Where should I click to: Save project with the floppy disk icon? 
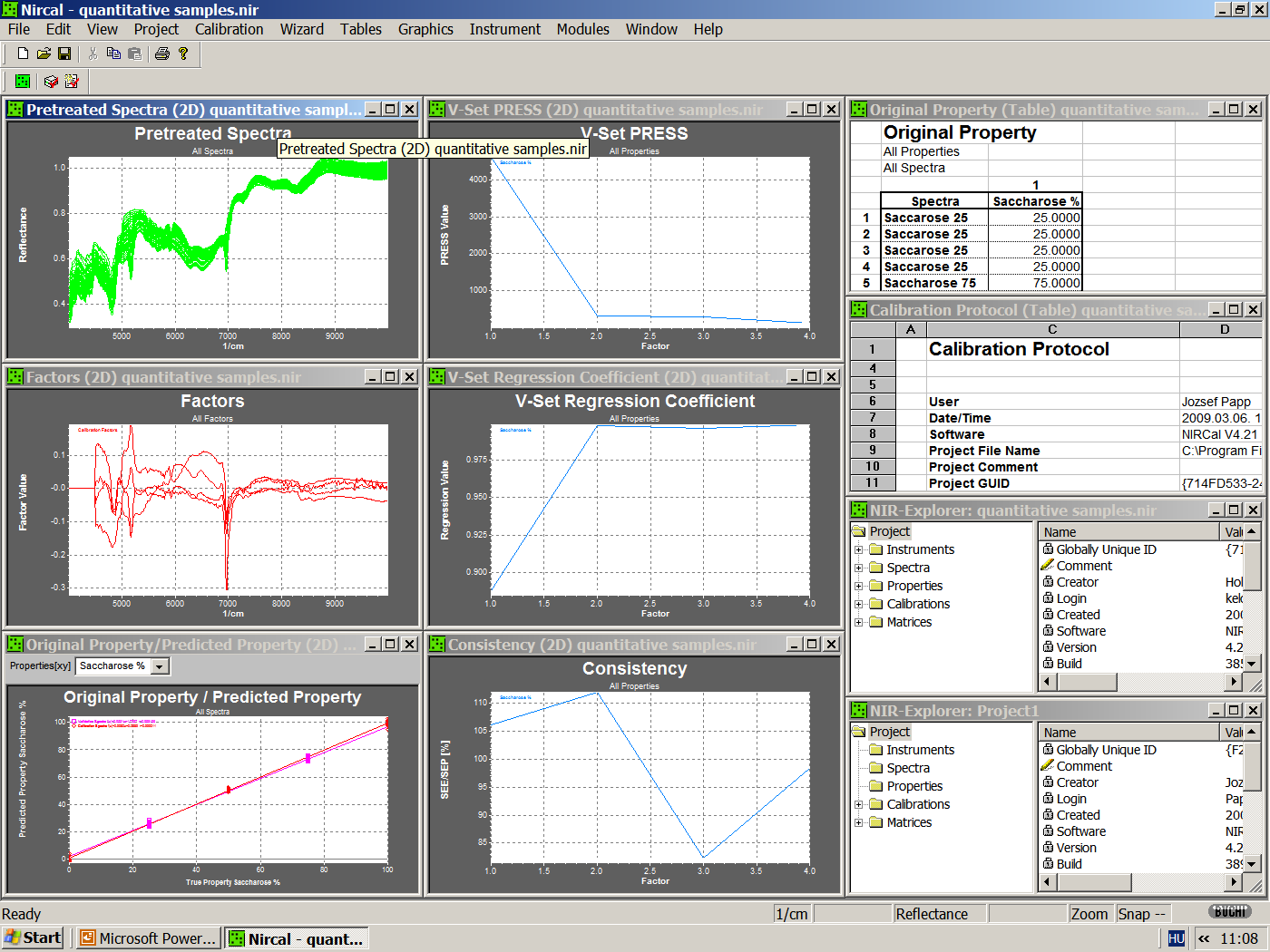(x=63, y=53)
